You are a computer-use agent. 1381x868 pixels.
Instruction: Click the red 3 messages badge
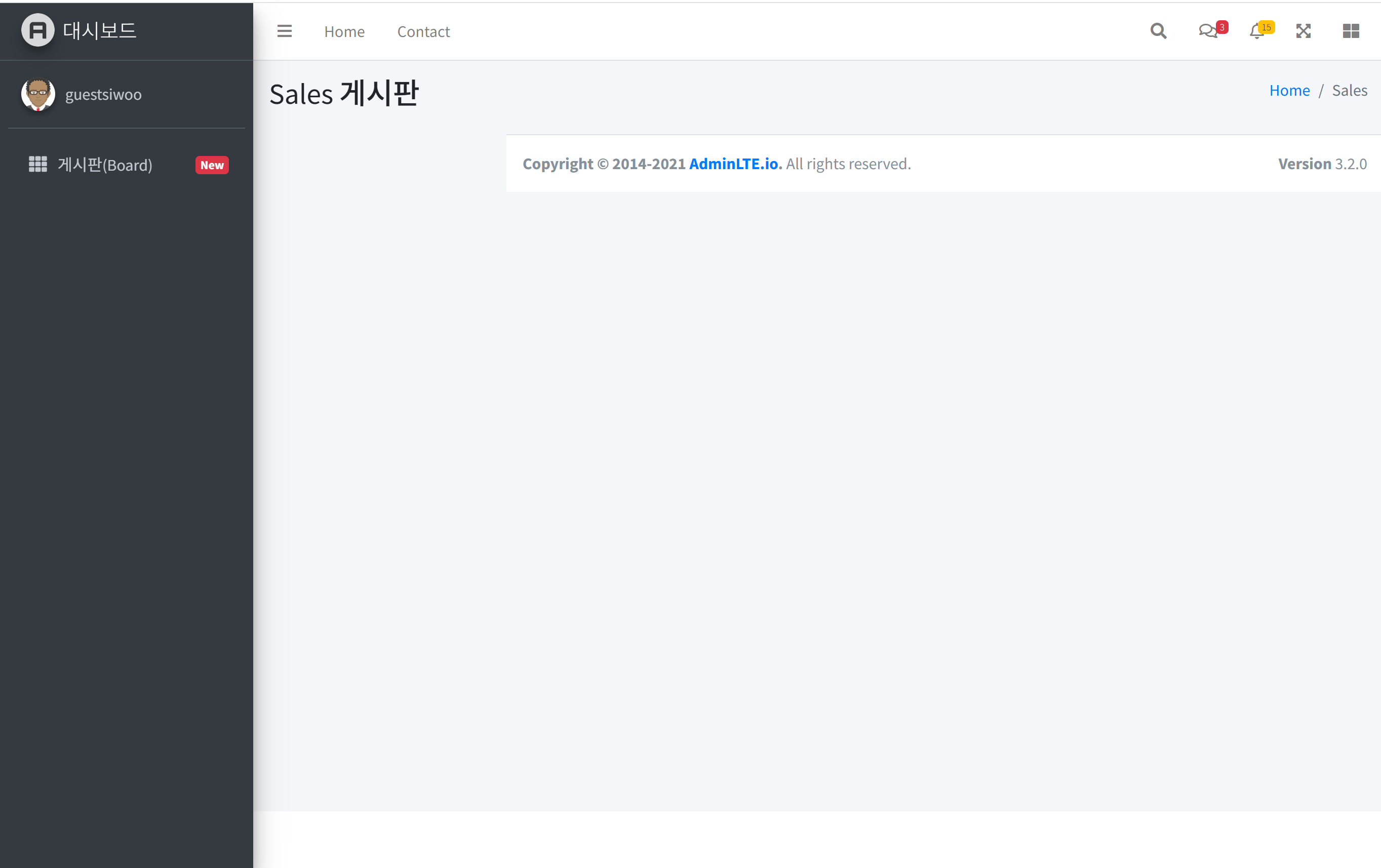tap(1221, 27)
